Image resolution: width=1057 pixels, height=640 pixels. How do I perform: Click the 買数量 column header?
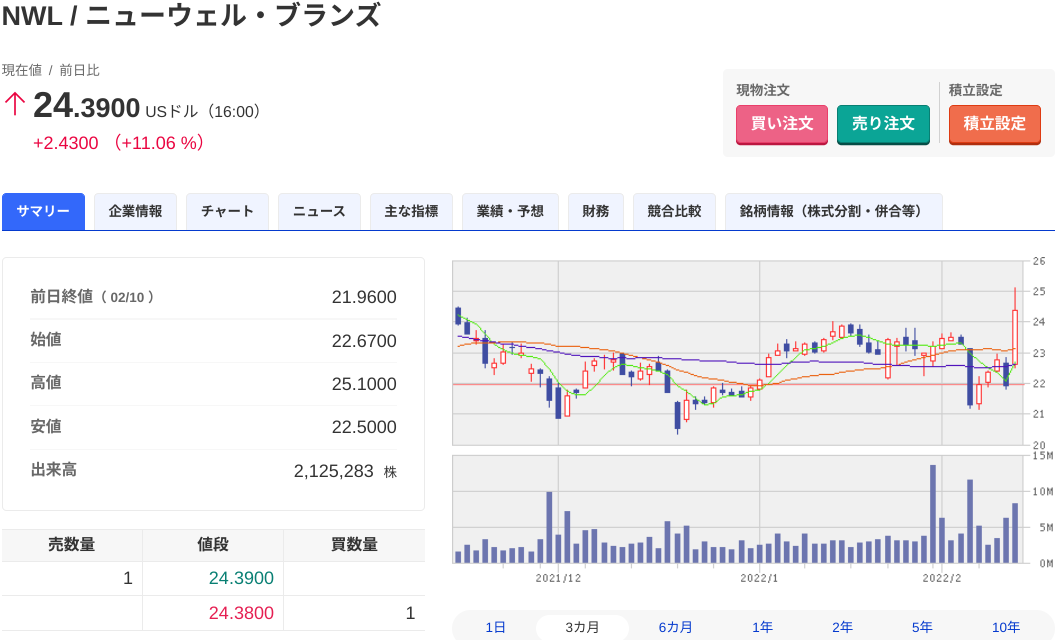pos(354,545)
